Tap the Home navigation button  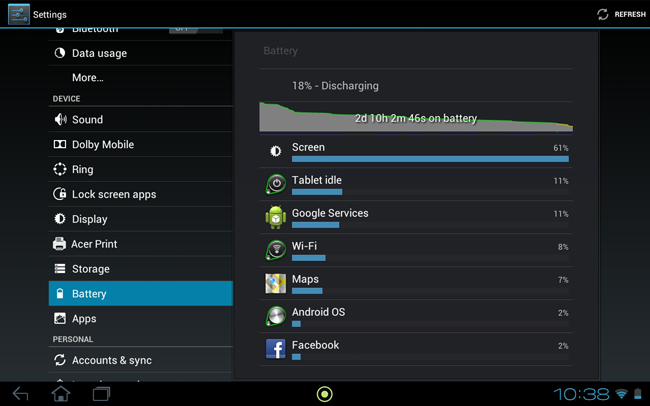(x=61, y=394)
